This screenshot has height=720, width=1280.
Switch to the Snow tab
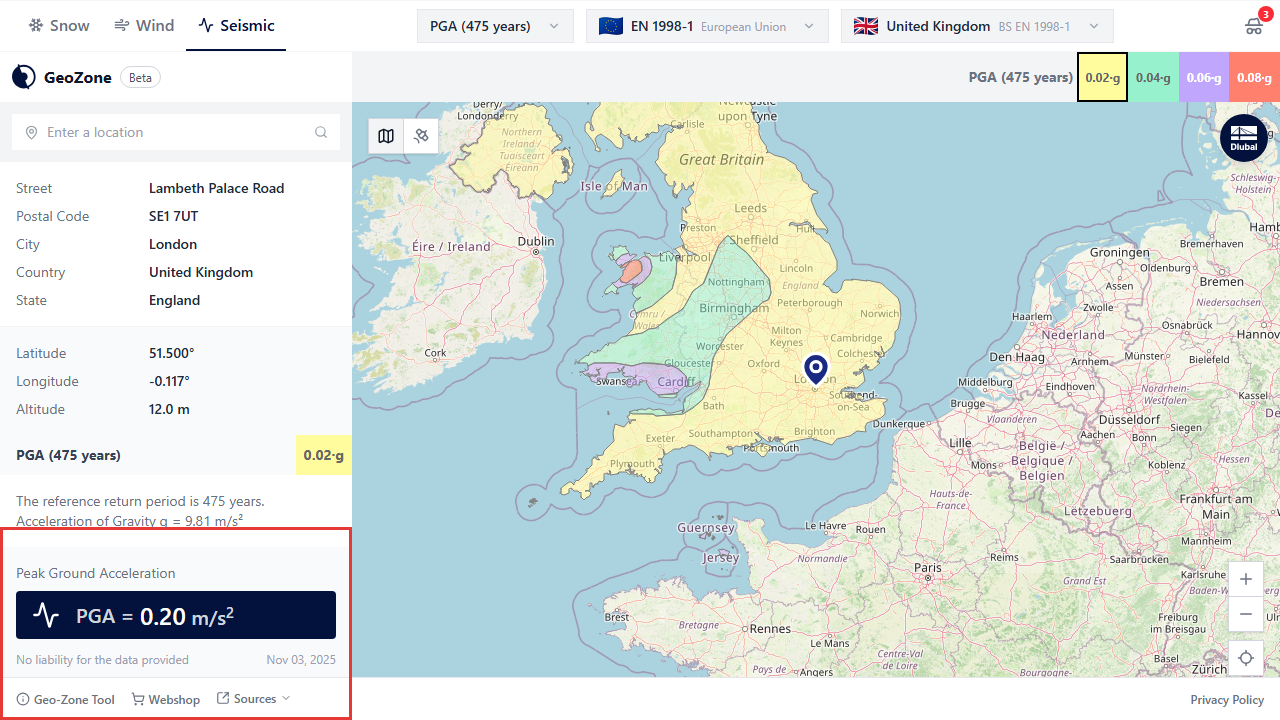59,26
